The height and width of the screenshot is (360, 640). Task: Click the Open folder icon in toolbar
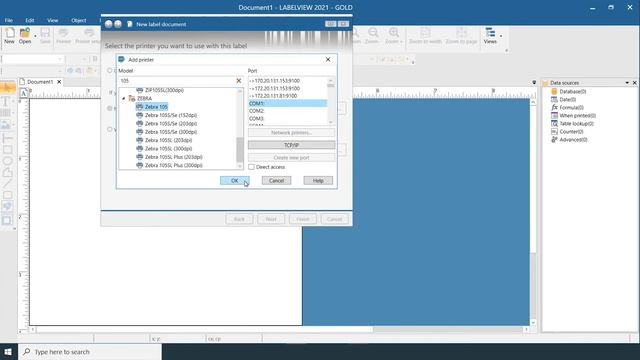click(x=24, y=33)
